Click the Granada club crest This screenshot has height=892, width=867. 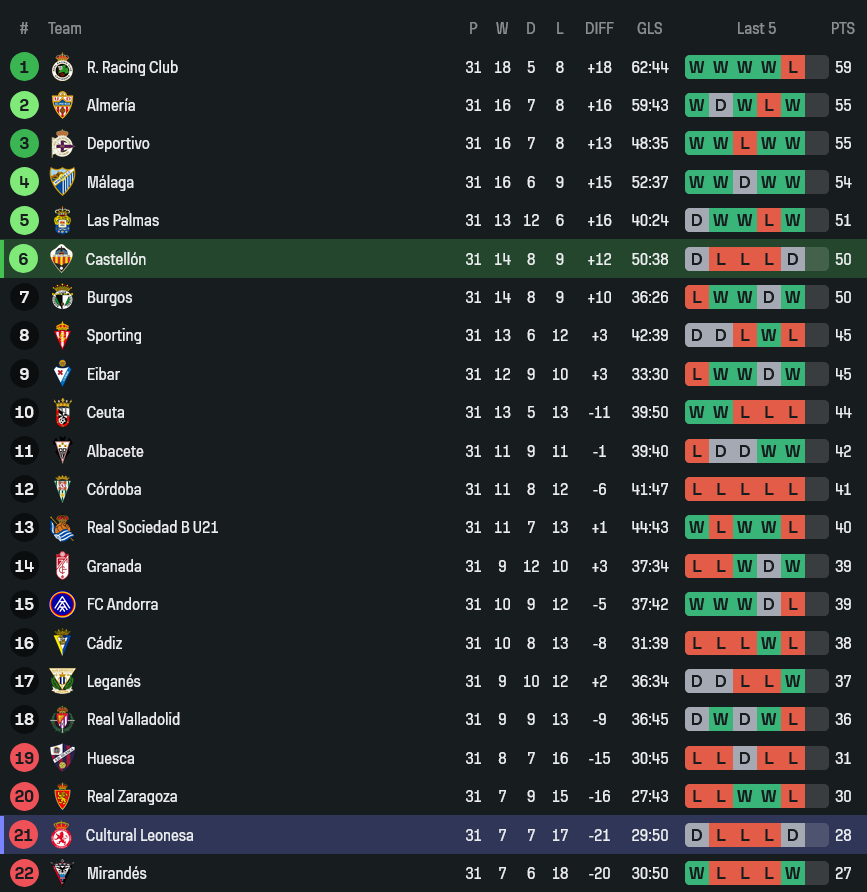[x=62, y=566]
